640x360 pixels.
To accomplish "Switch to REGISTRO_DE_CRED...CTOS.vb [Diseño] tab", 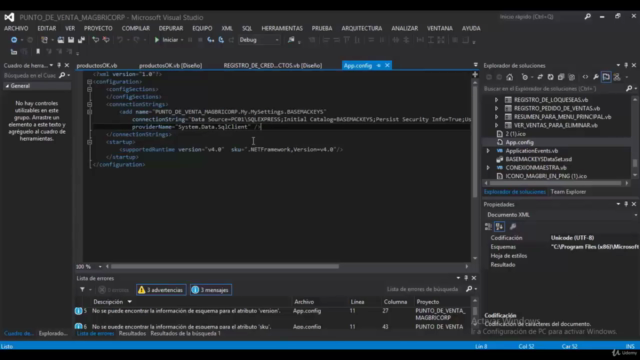I will pos(273,65).
